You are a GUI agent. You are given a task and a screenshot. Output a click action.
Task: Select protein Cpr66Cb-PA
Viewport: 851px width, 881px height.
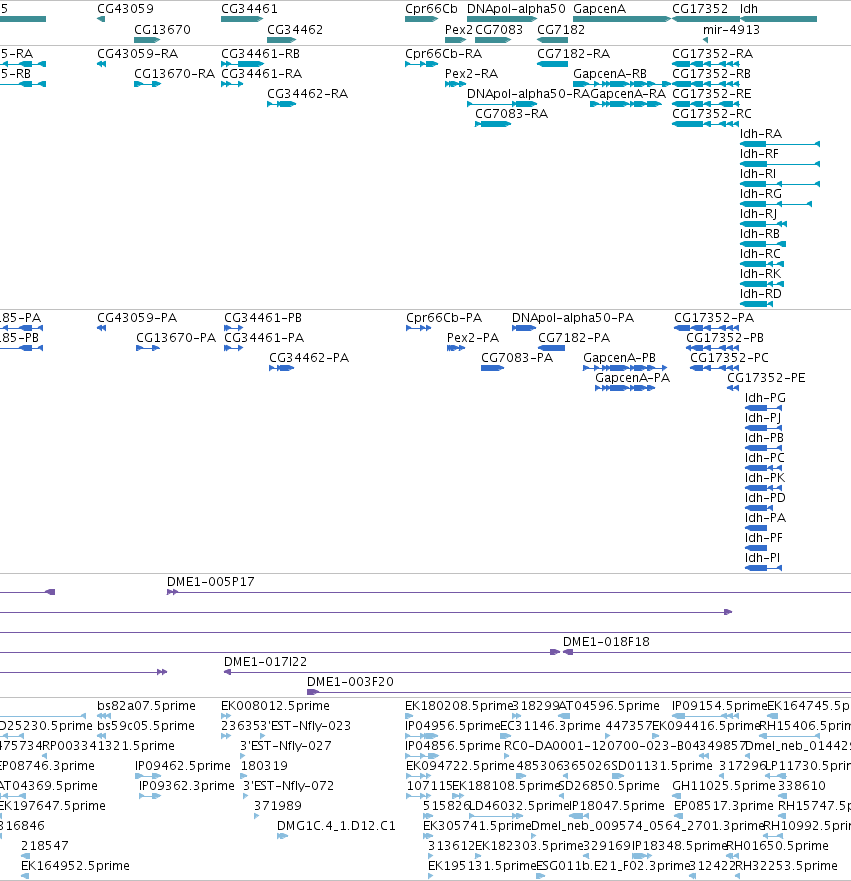point(444,318)
